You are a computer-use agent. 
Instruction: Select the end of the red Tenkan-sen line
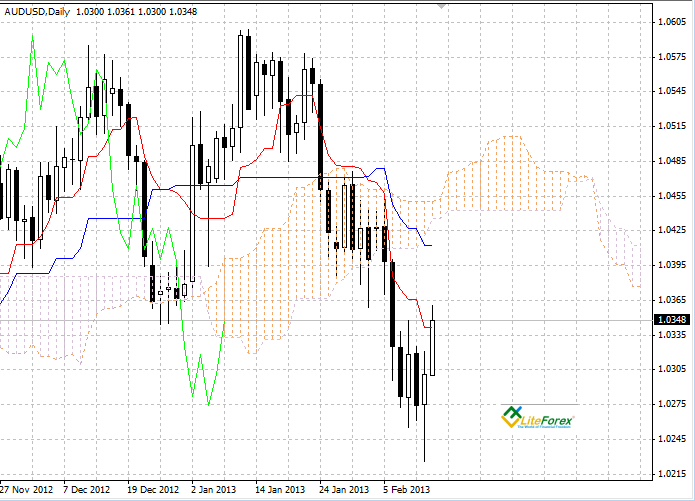click(x=430, y=327)
